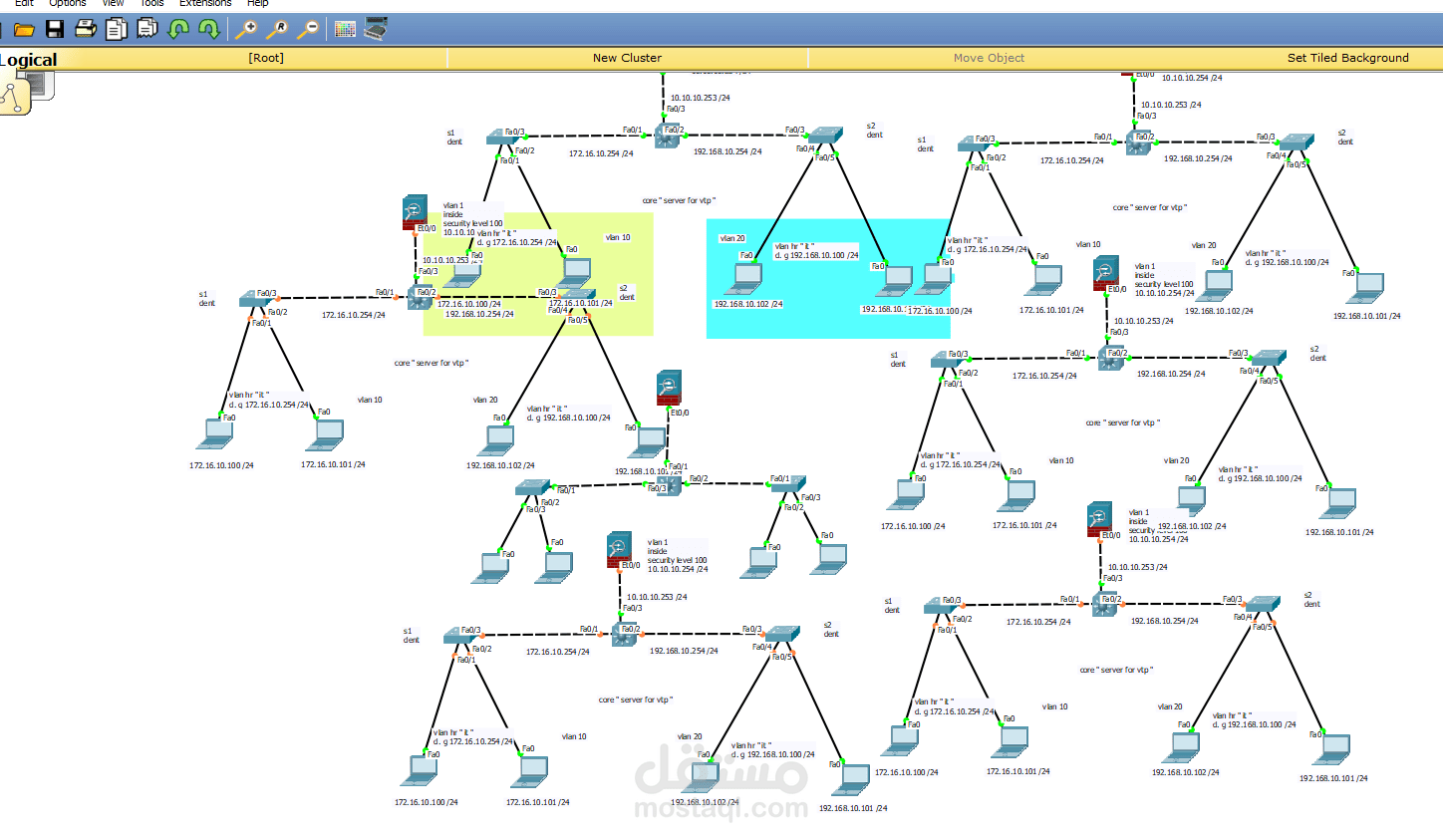Switch to the Logical workspace view

29,59
